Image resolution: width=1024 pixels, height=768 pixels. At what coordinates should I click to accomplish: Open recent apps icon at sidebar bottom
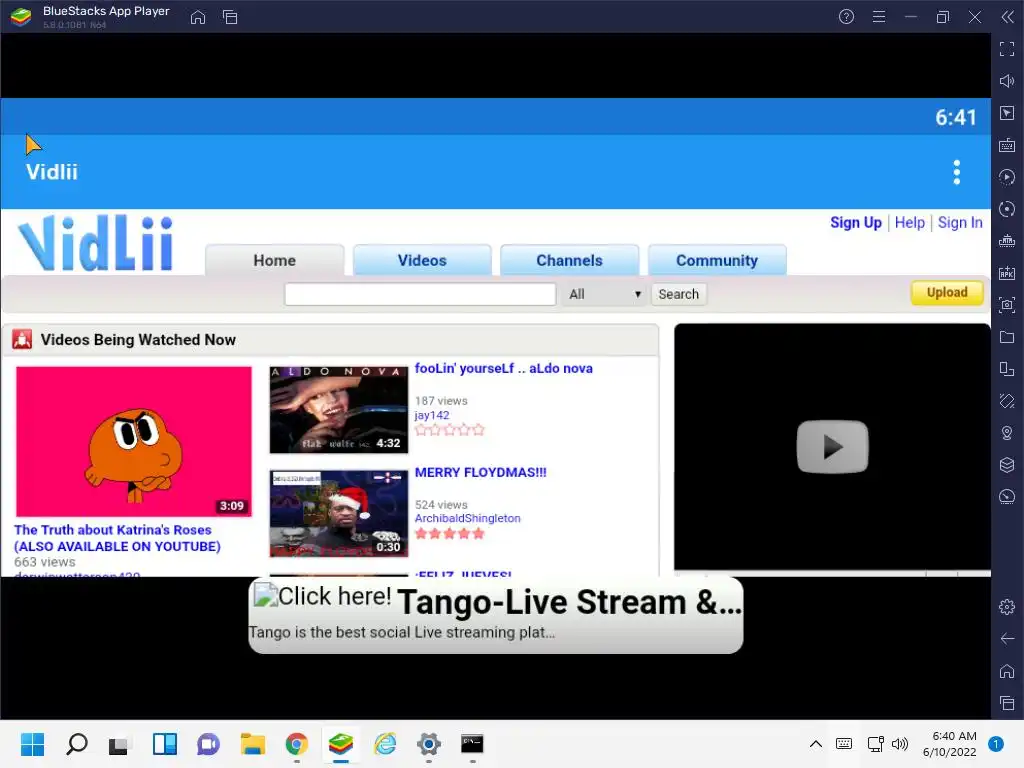point(1006,703)
